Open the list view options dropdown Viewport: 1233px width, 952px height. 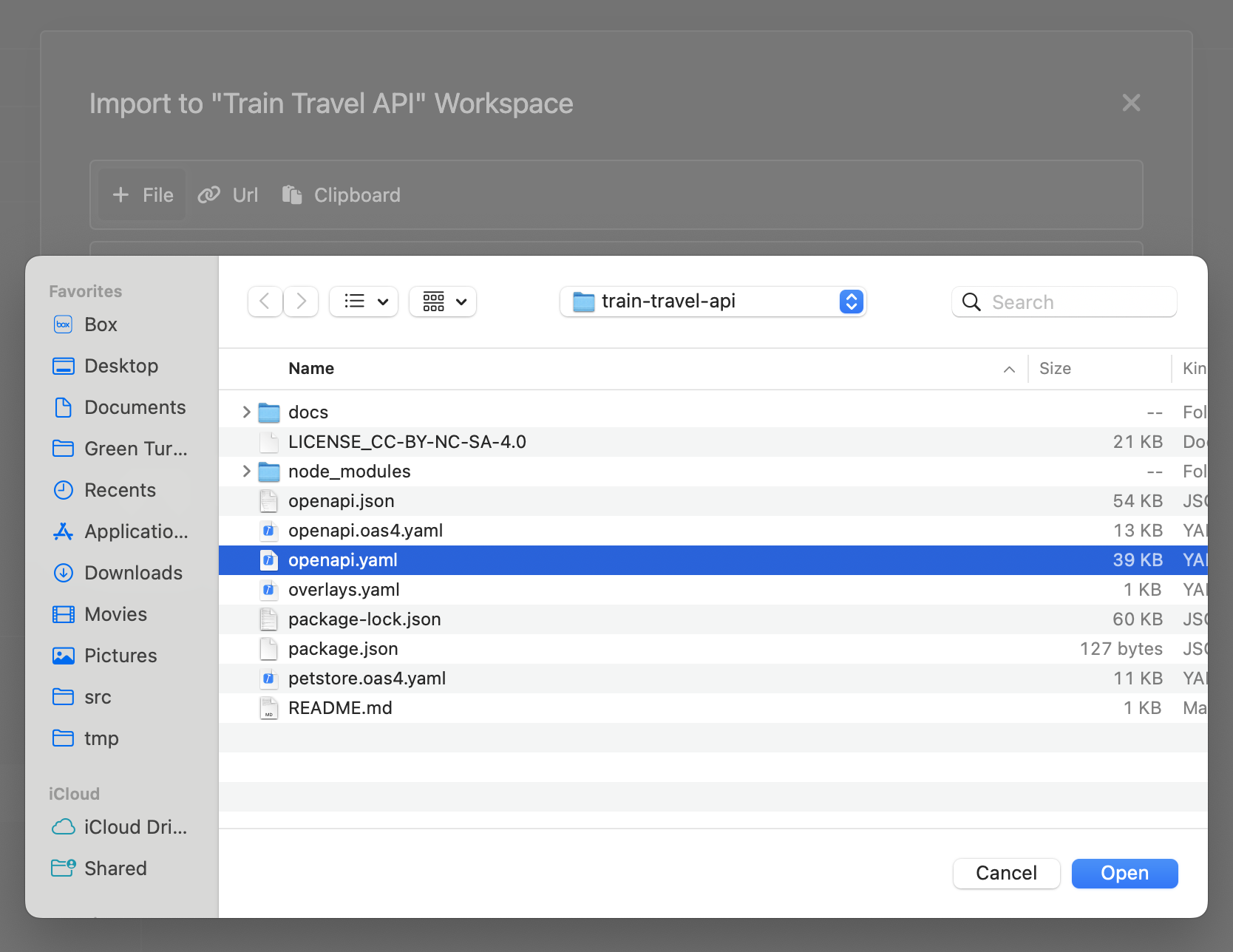(x=364, y=302)
